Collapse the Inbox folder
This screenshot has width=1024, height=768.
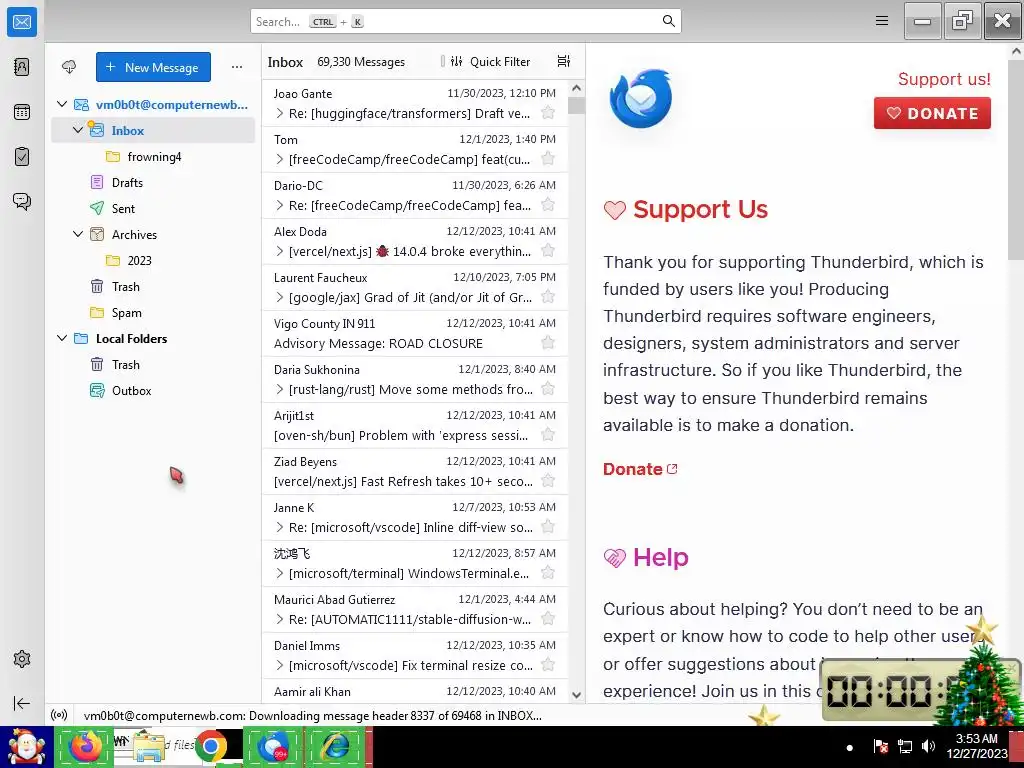tap(78, 130)
